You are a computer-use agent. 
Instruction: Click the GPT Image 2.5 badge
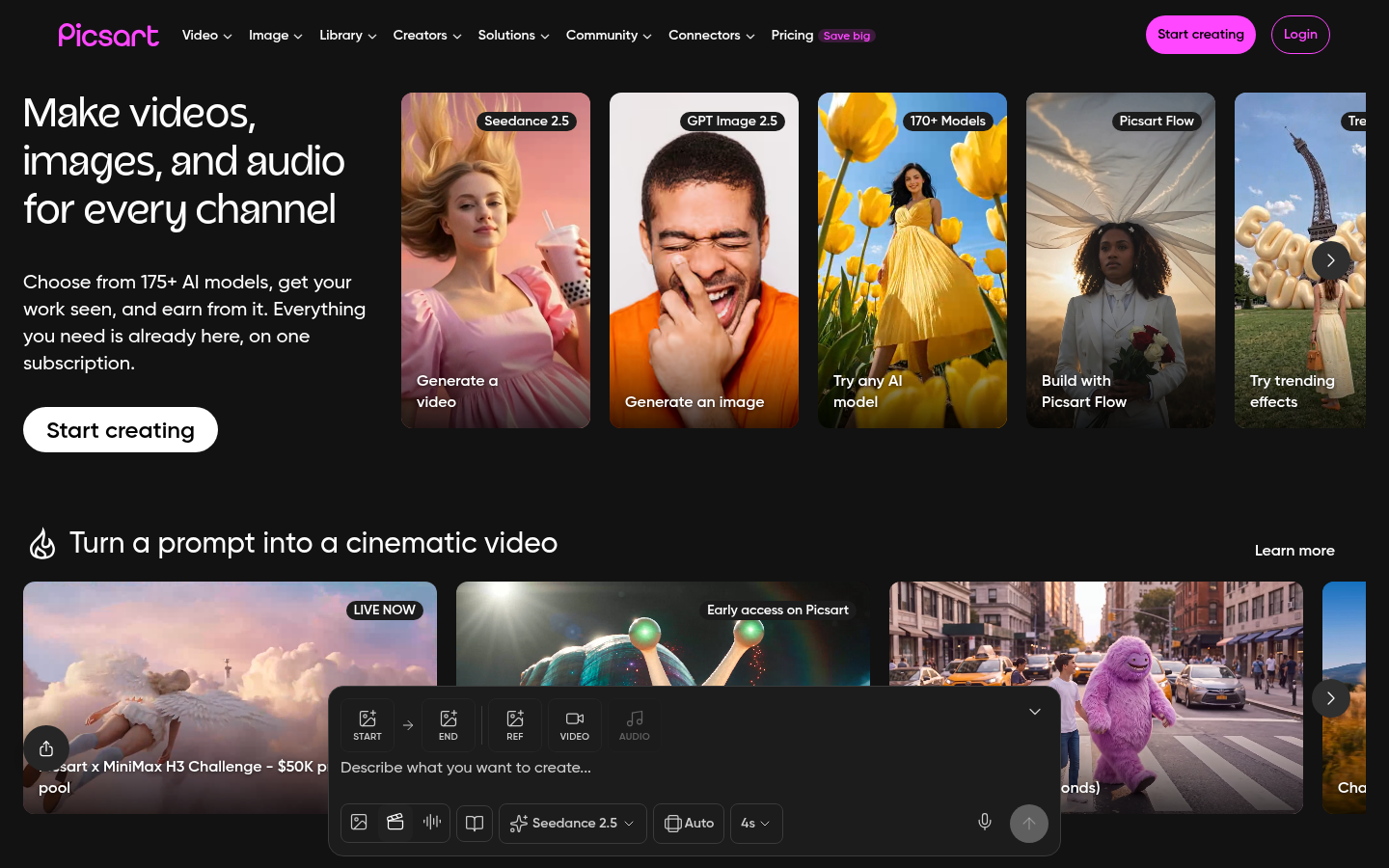pyautogui.click(x=732, y=122)
